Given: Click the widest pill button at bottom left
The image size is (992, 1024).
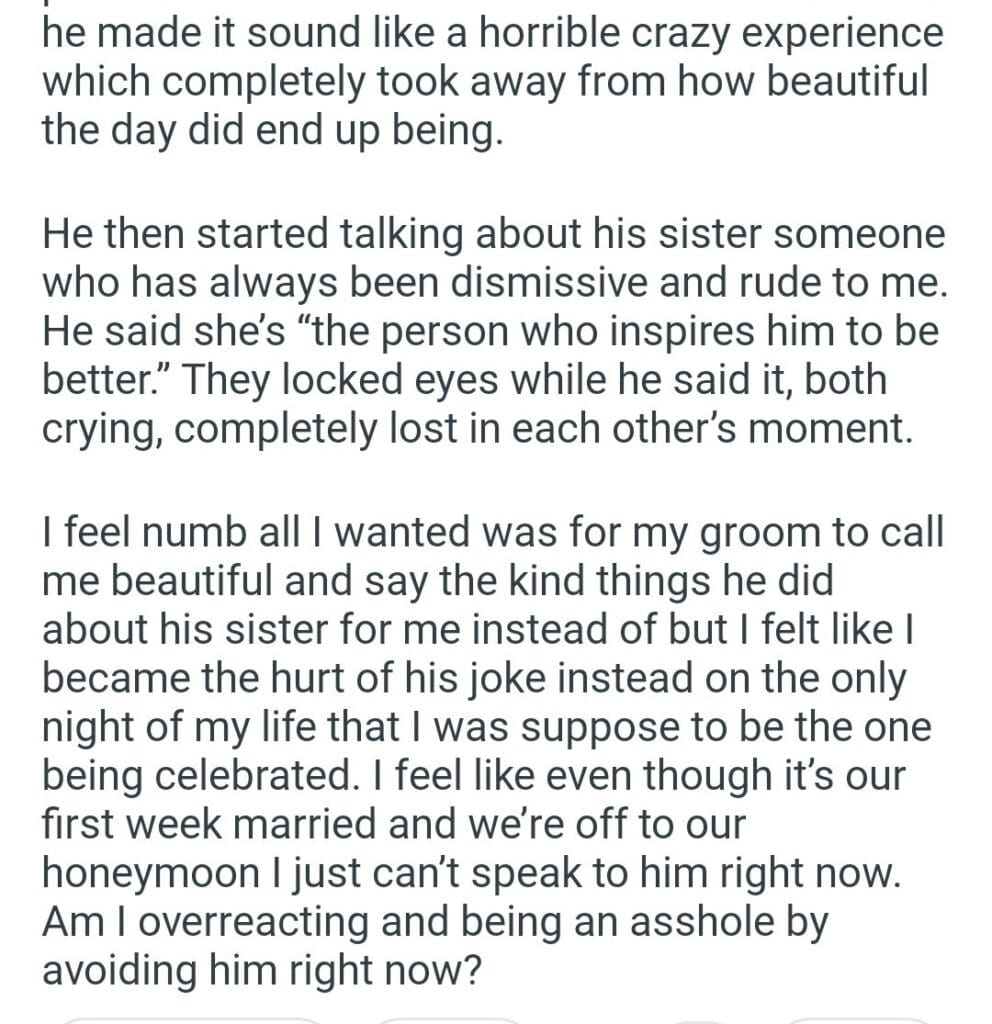Looking at the screenshot, I should [190, 1018].
